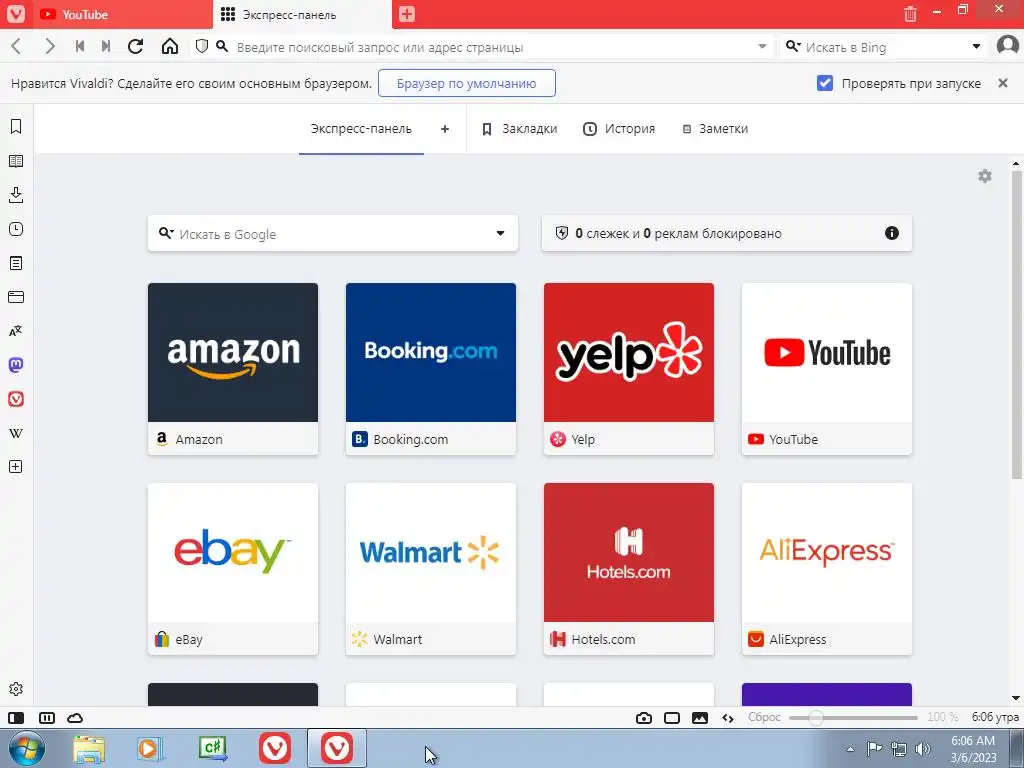Image resolution: width=1024 pixels, height=768 pixels.
Task: Open Vivaldi settings gear in sidebar
Action: click(16, 689)
